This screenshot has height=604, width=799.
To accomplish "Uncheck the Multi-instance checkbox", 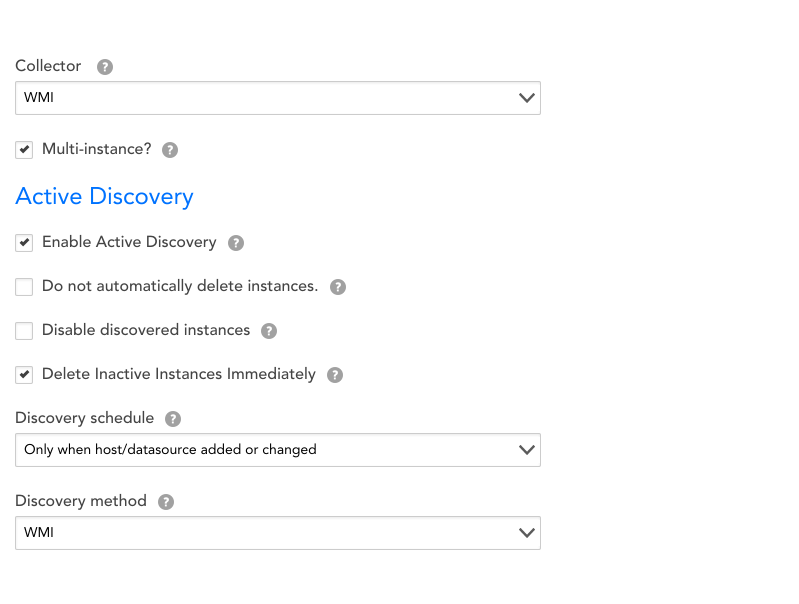I will (24, 150).
